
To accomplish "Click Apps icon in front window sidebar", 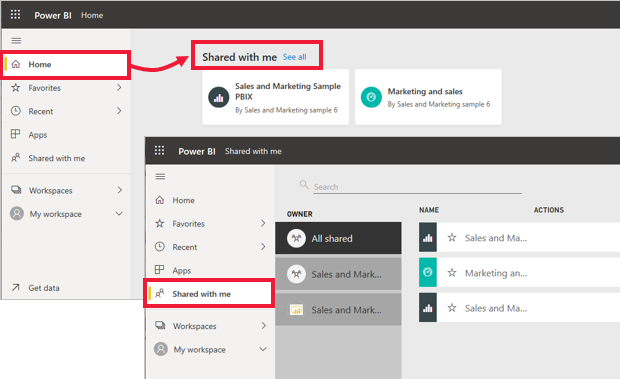I will tap(159, 270).
